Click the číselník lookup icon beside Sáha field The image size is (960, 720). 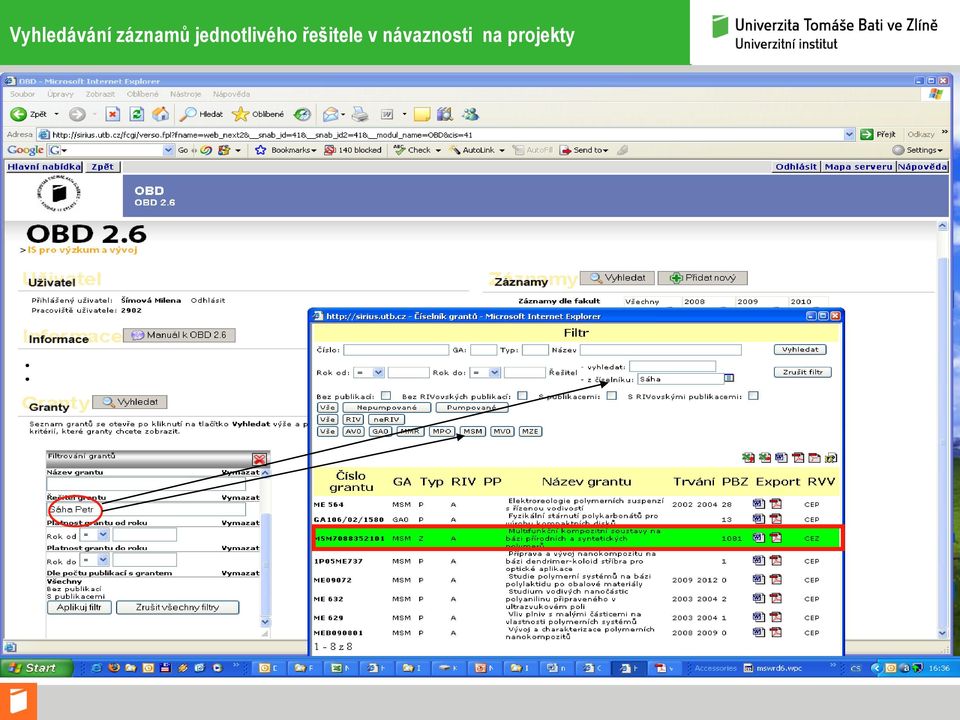(x=729, y=378)
